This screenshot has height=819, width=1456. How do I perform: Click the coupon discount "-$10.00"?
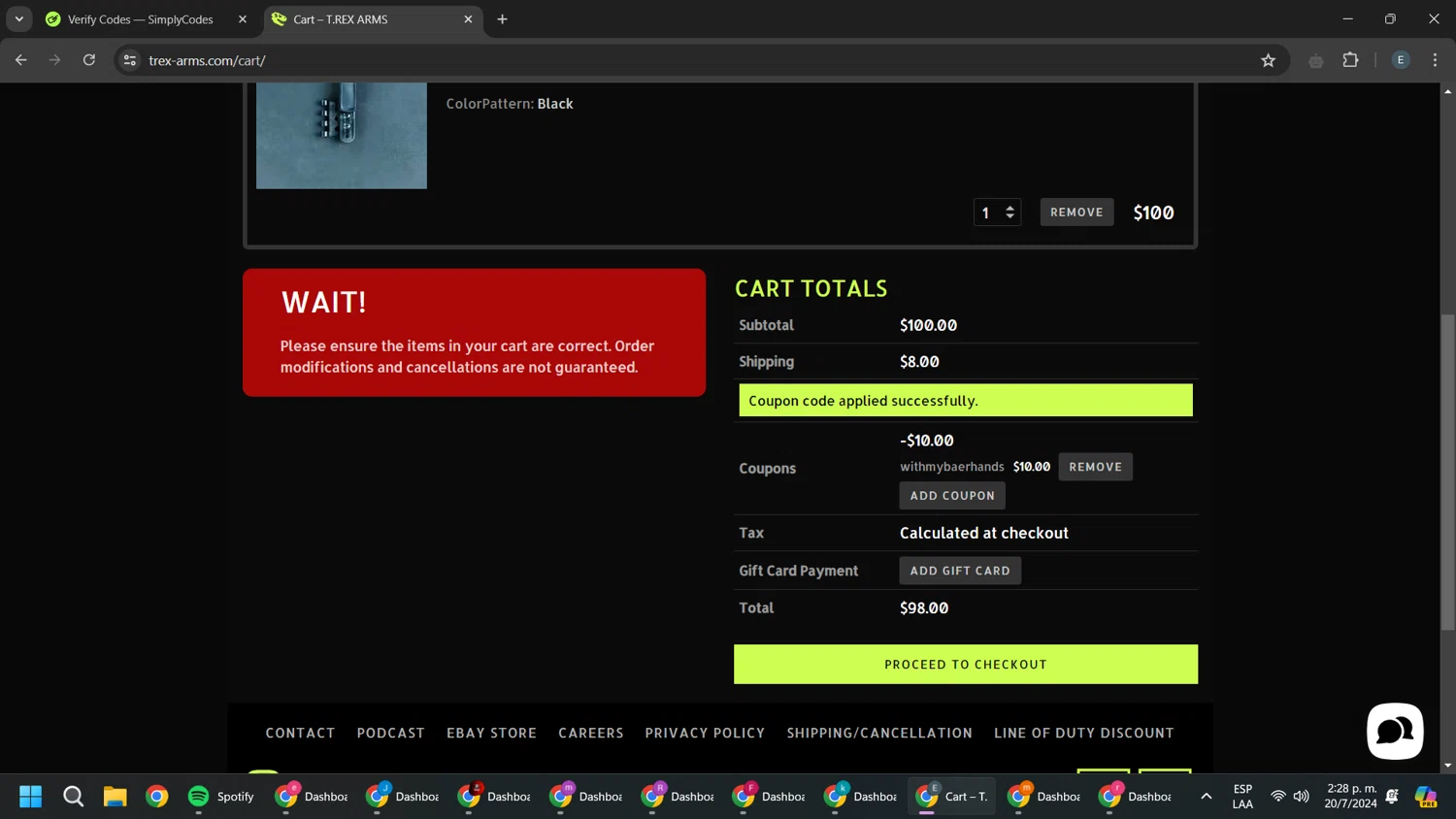click(x=927, y=441)
